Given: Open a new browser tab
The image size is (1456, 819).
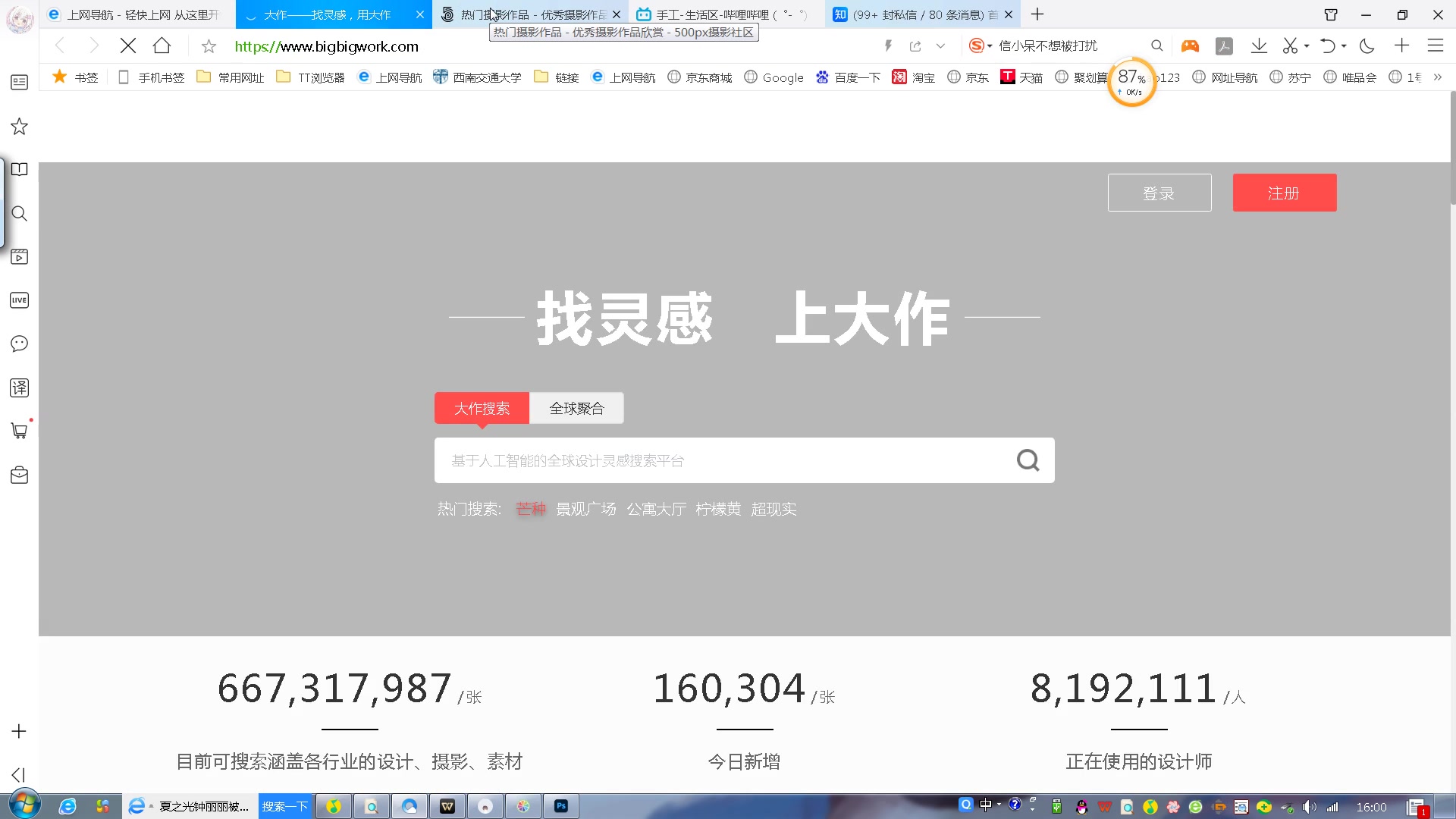Looking at the screenshot, I should 1037,14.
